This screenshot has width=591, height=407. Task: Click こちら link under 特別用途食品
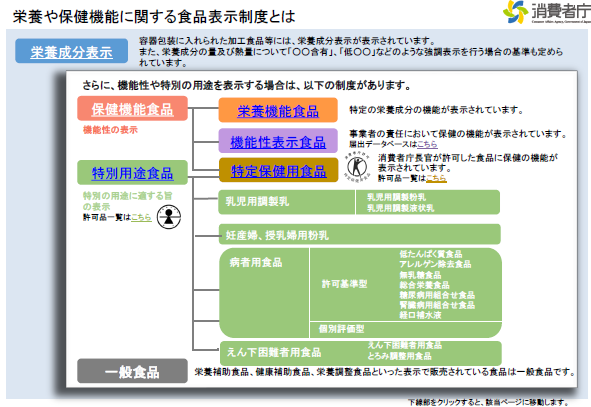(x=141, y=217)
